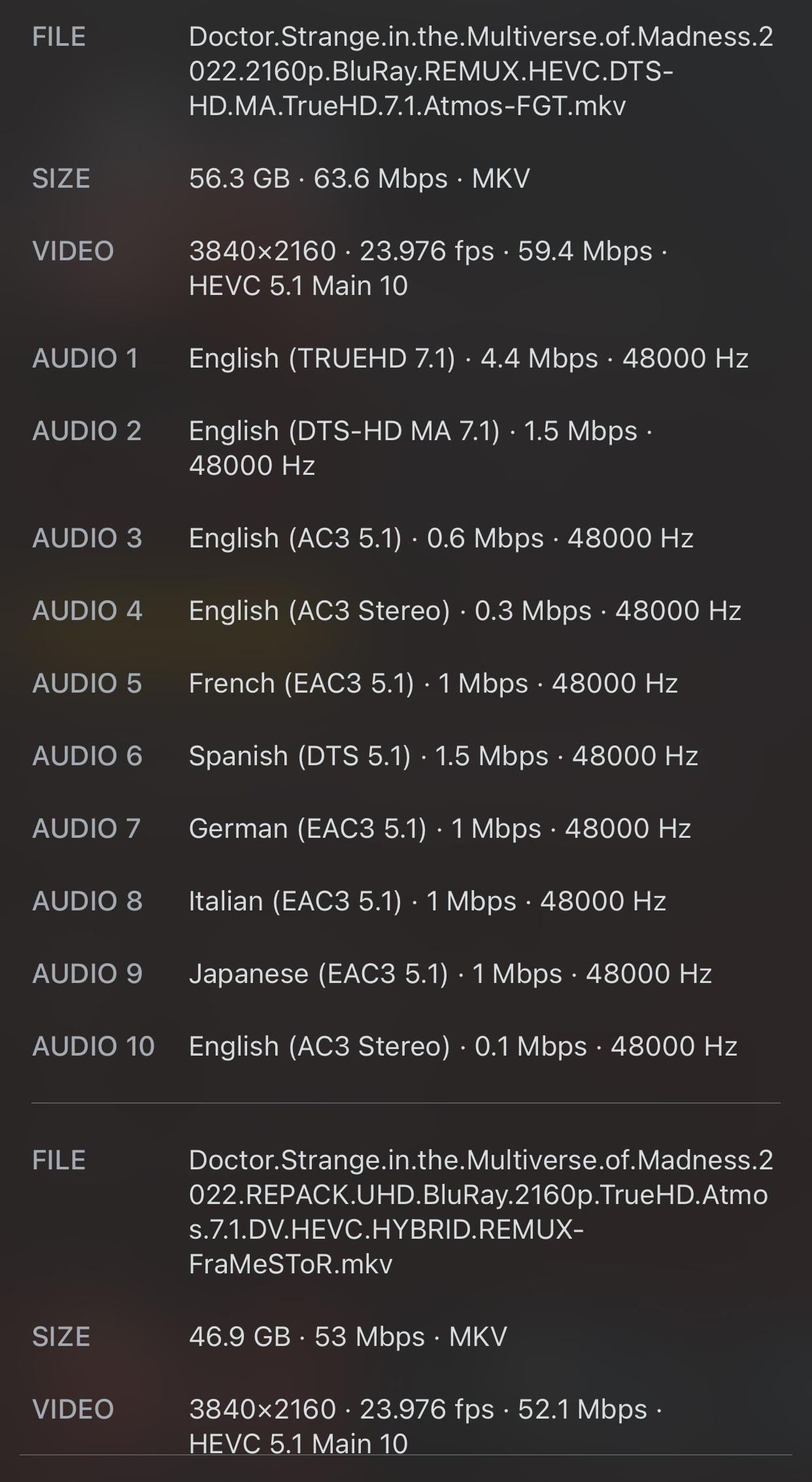The image size is (812, 1482).
Task: Select the first FGT remux file name
Action: [x=481, y=71]
